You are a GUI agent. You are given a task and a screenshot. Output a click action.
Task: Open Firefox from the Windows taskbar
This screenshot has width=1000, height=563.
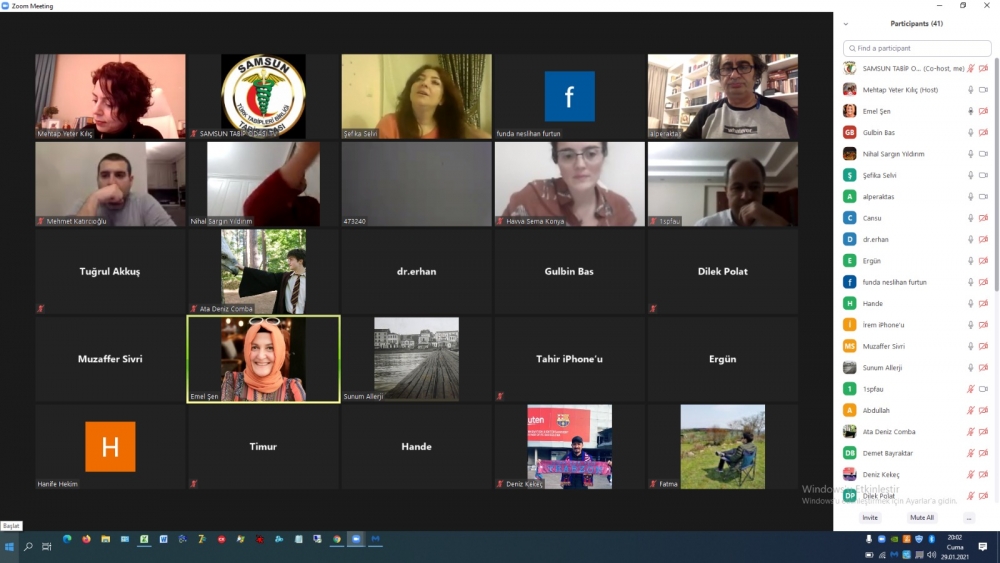[86, 539]
